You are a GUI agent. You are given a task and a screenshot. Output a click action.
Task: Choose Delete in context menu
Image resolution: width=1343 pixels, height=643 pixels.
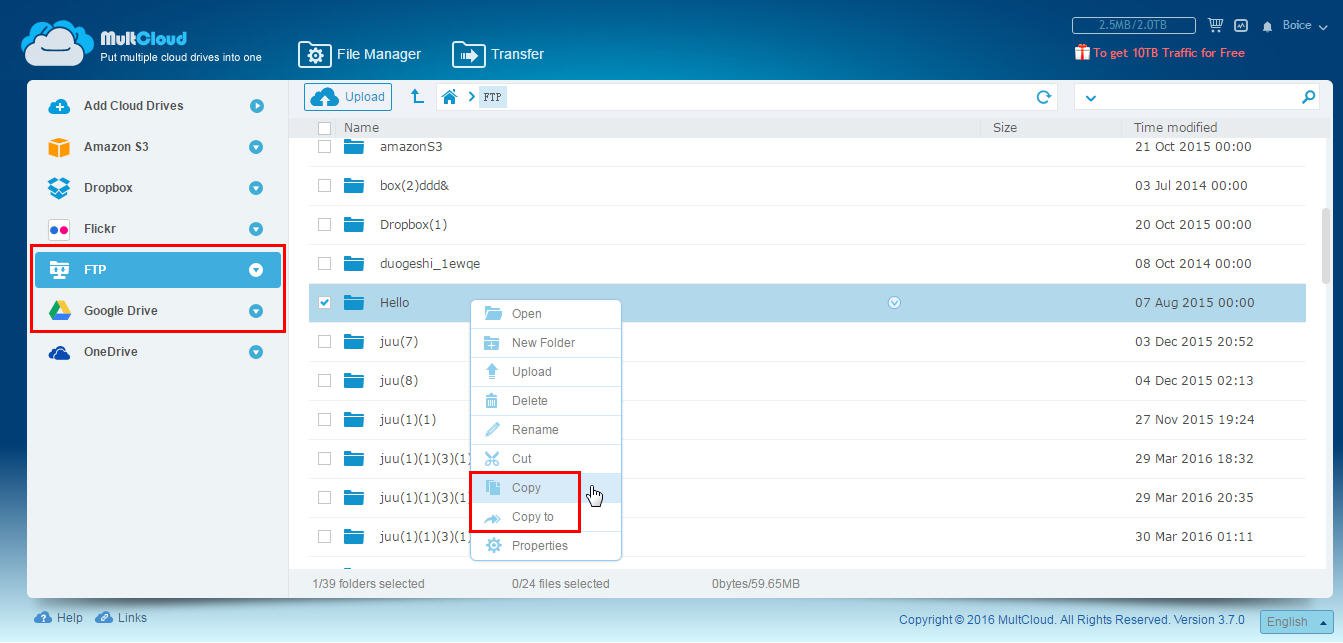pyautogui.click(x=546, y=401)
